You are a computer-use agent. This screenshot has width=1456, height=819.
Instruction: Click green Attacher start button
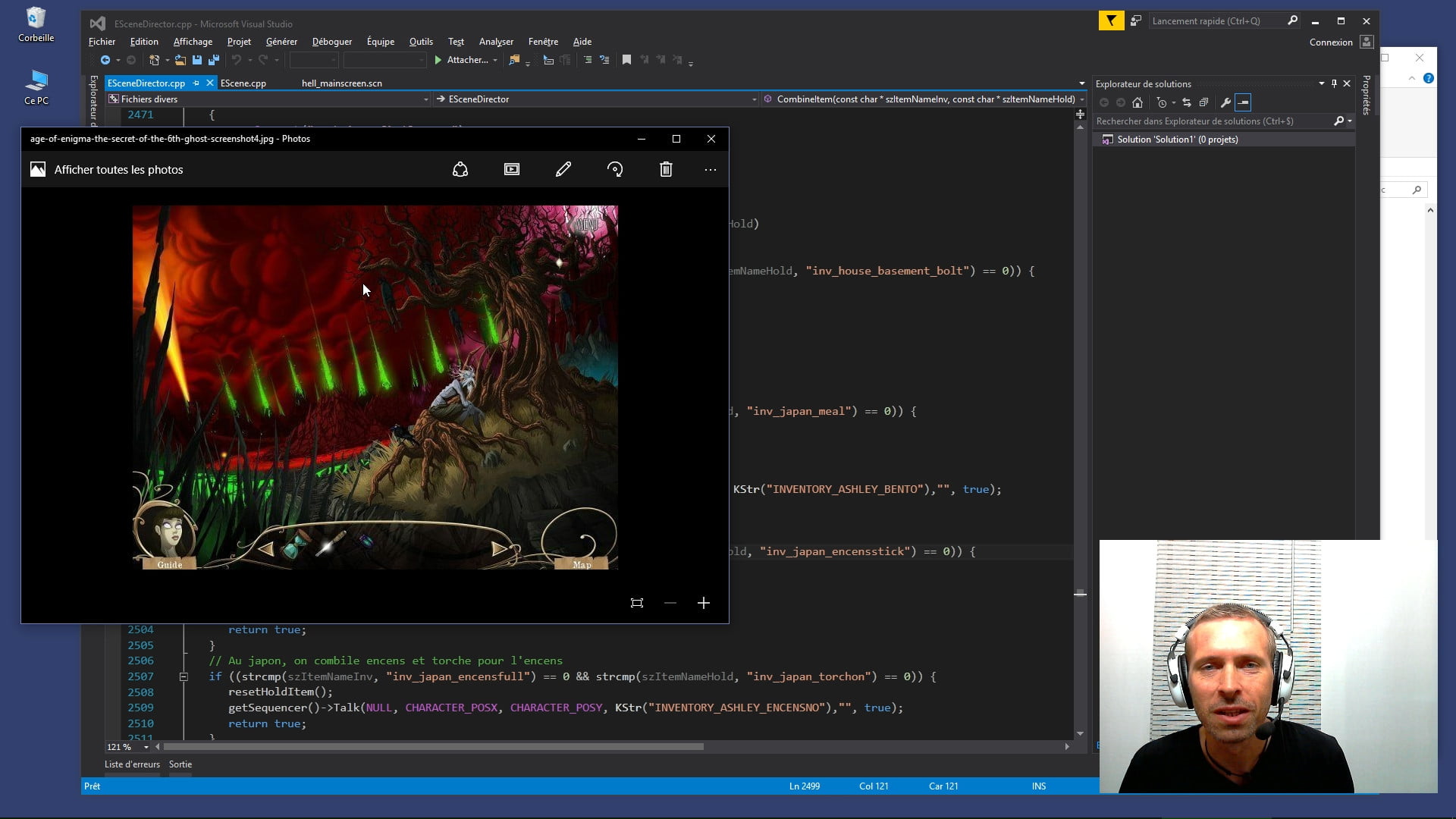[461, 60]
